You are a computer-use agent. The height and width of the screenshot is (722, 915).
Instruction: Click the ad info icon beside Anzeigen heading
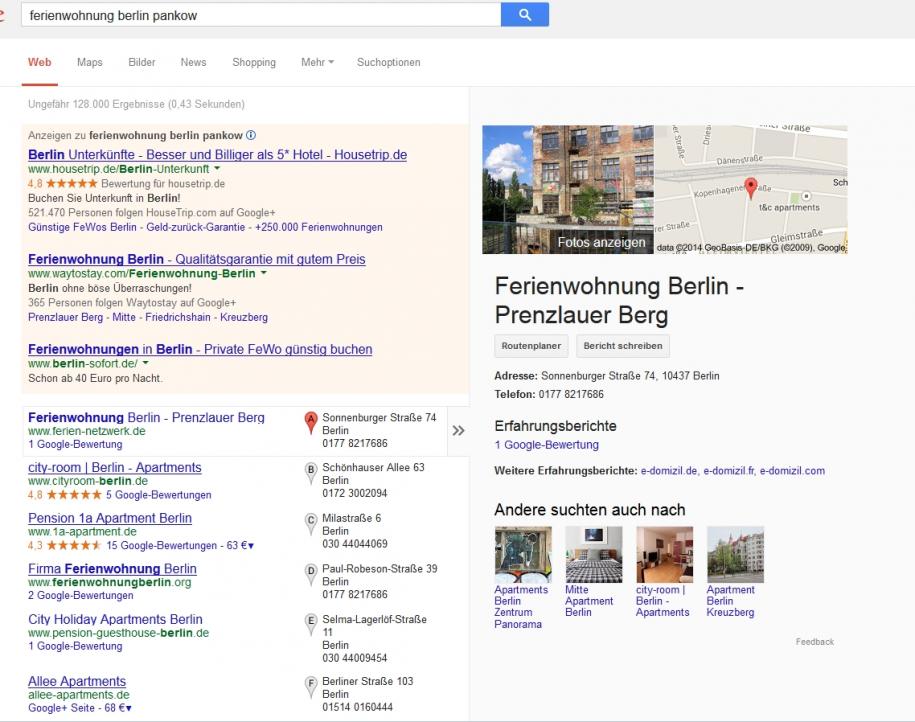[251, 135]
